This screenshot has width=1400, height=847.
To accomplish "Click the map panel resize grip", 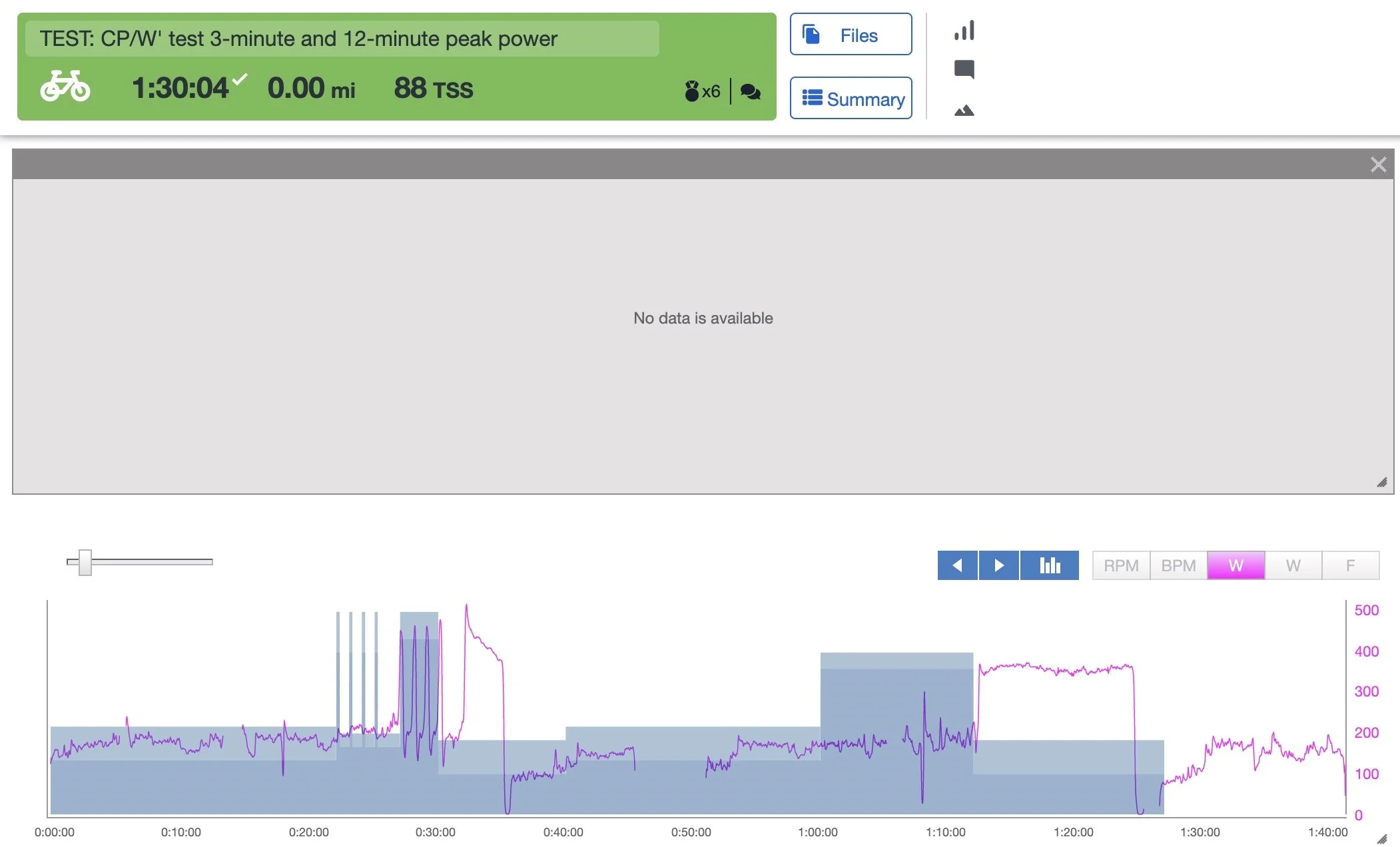I will (1382, 482).
